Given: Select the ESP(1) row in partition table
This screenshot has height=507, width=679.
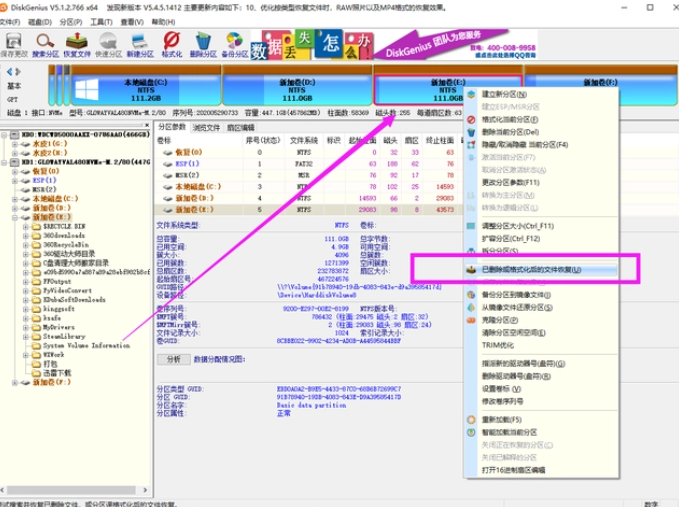Looking at the screenshot, I should (187, 163).
